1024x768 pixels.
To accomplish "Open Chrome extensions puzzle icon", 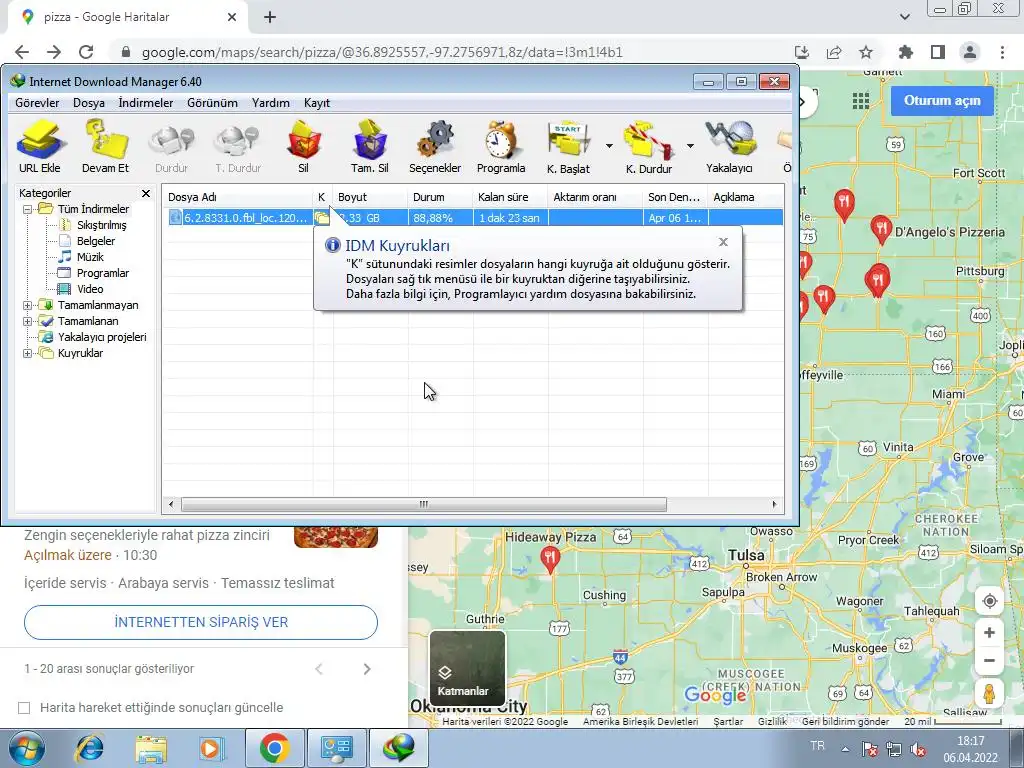I will click(906, 52).
